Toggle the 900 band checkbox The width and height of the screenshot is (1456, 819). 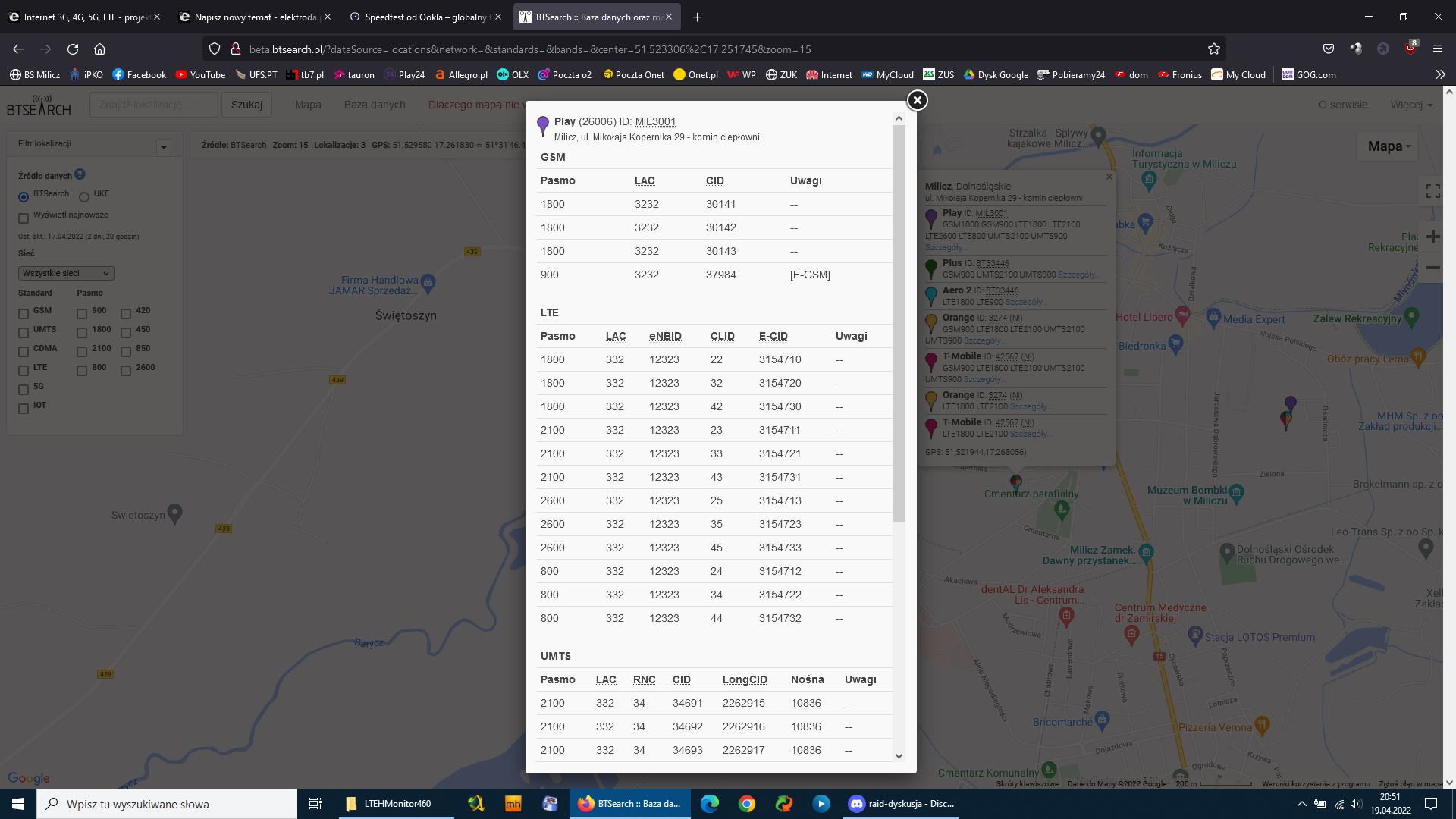coord(82,314)
